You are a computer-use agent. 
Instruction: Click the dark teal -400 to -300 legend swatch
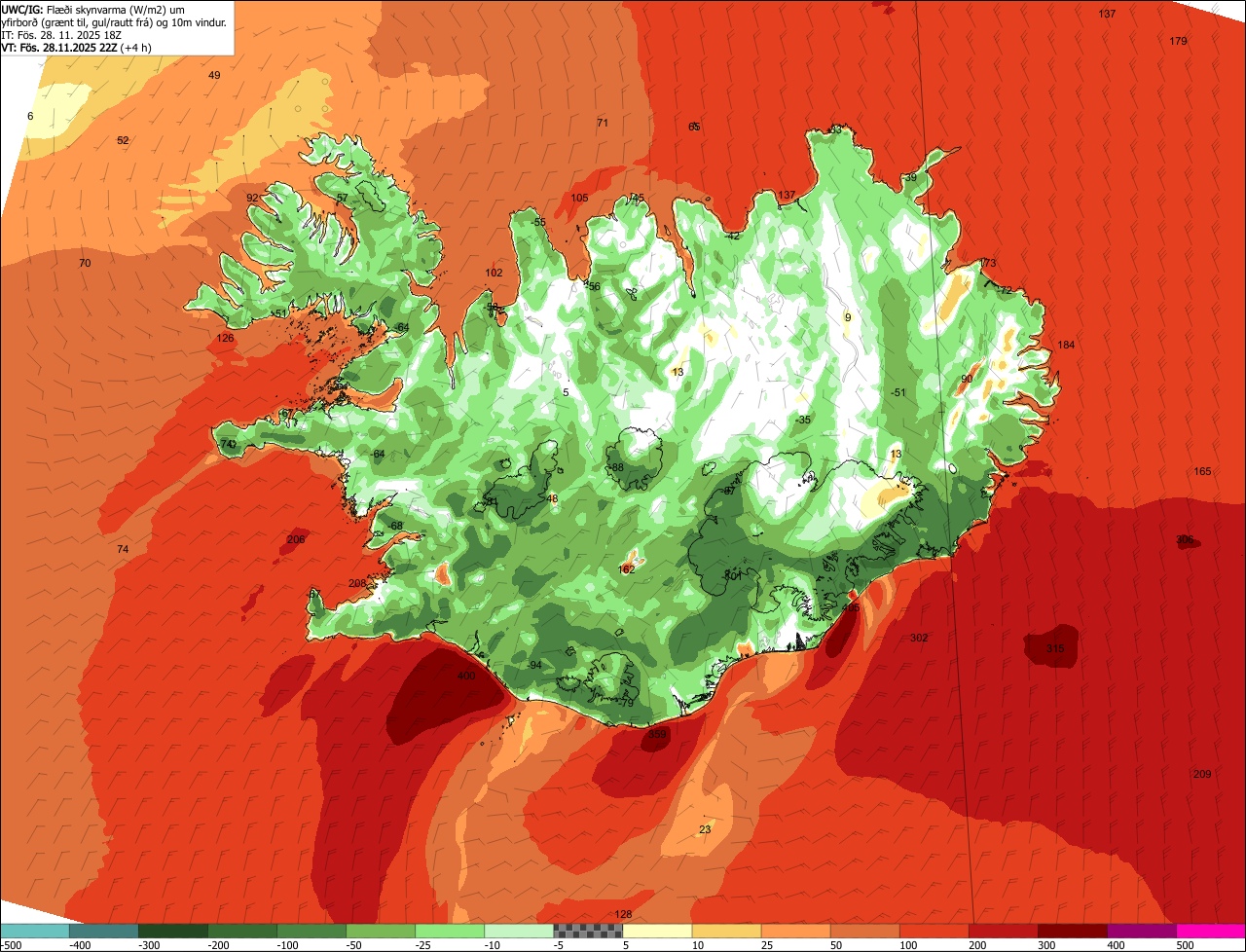(x=104, y=931)
